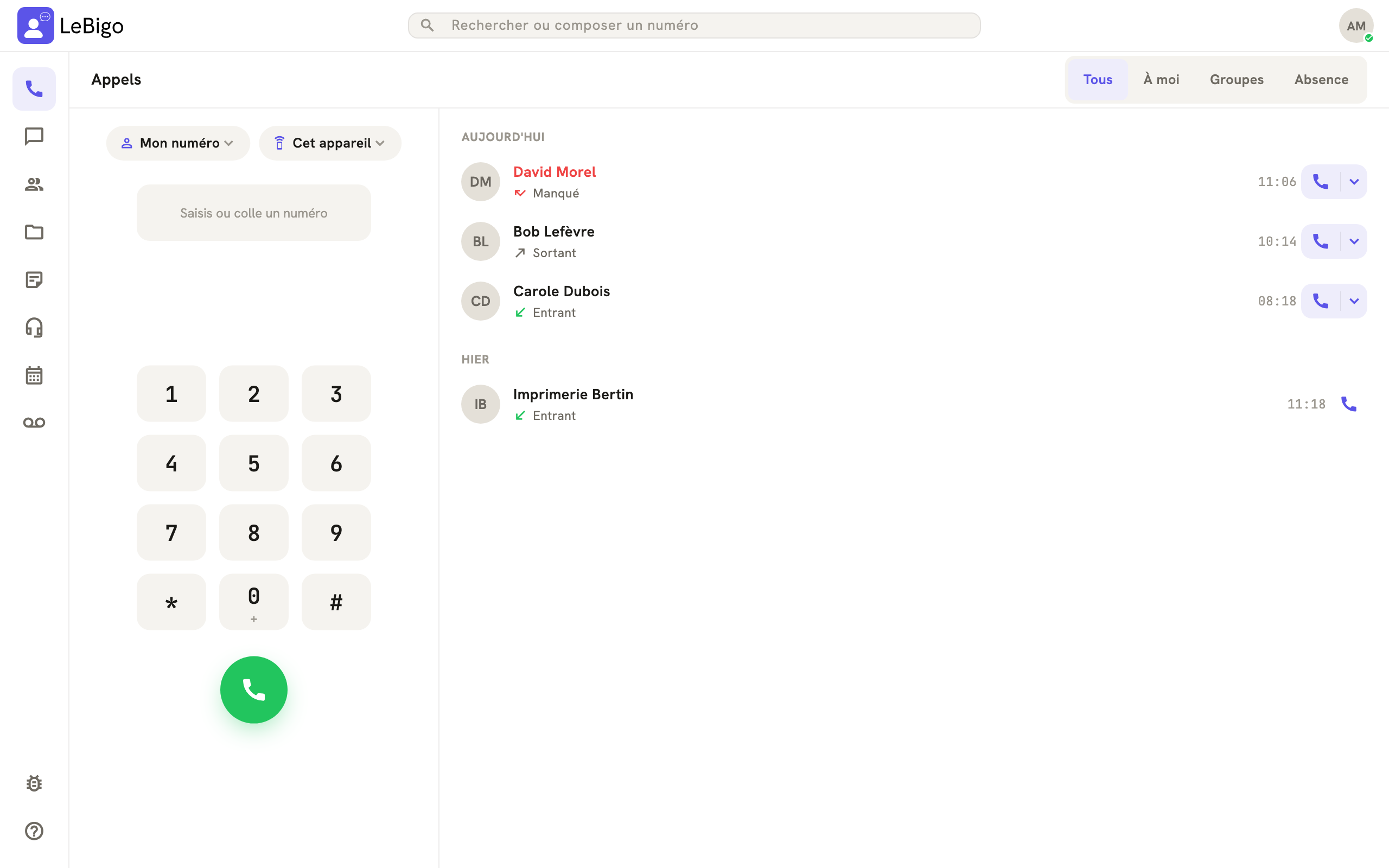
Task: Select the David Morel missed call entry
Action: [x=914, y=181]
